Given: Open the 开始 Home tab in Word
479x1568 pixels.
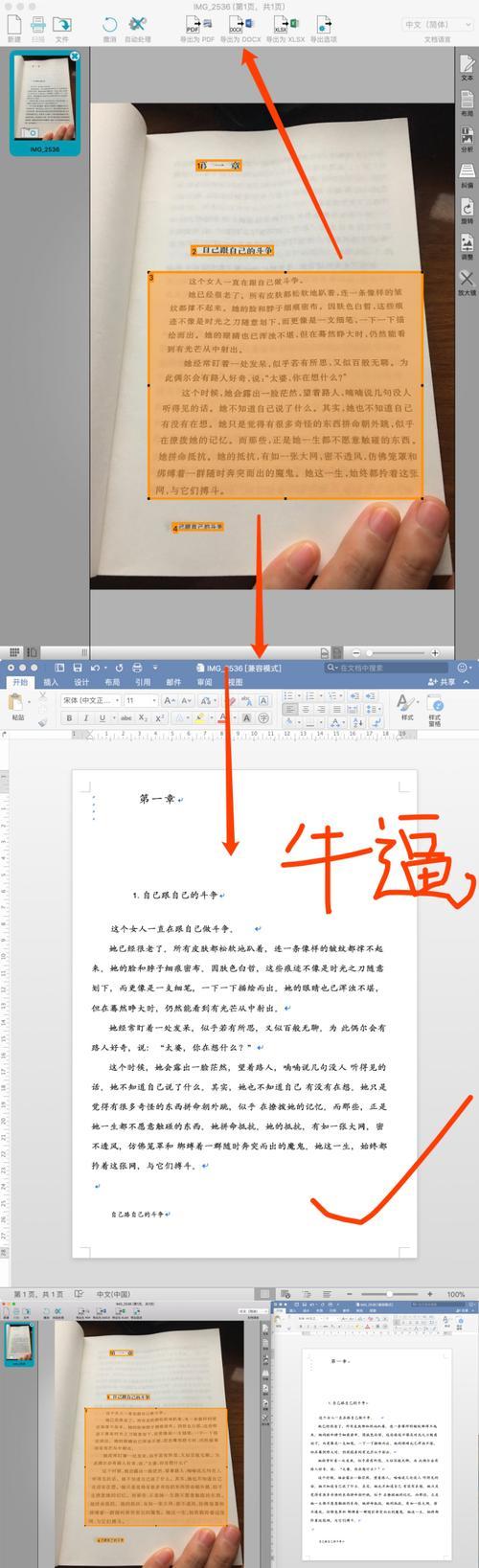Looking at the screenshot, I should pos(19,682).
